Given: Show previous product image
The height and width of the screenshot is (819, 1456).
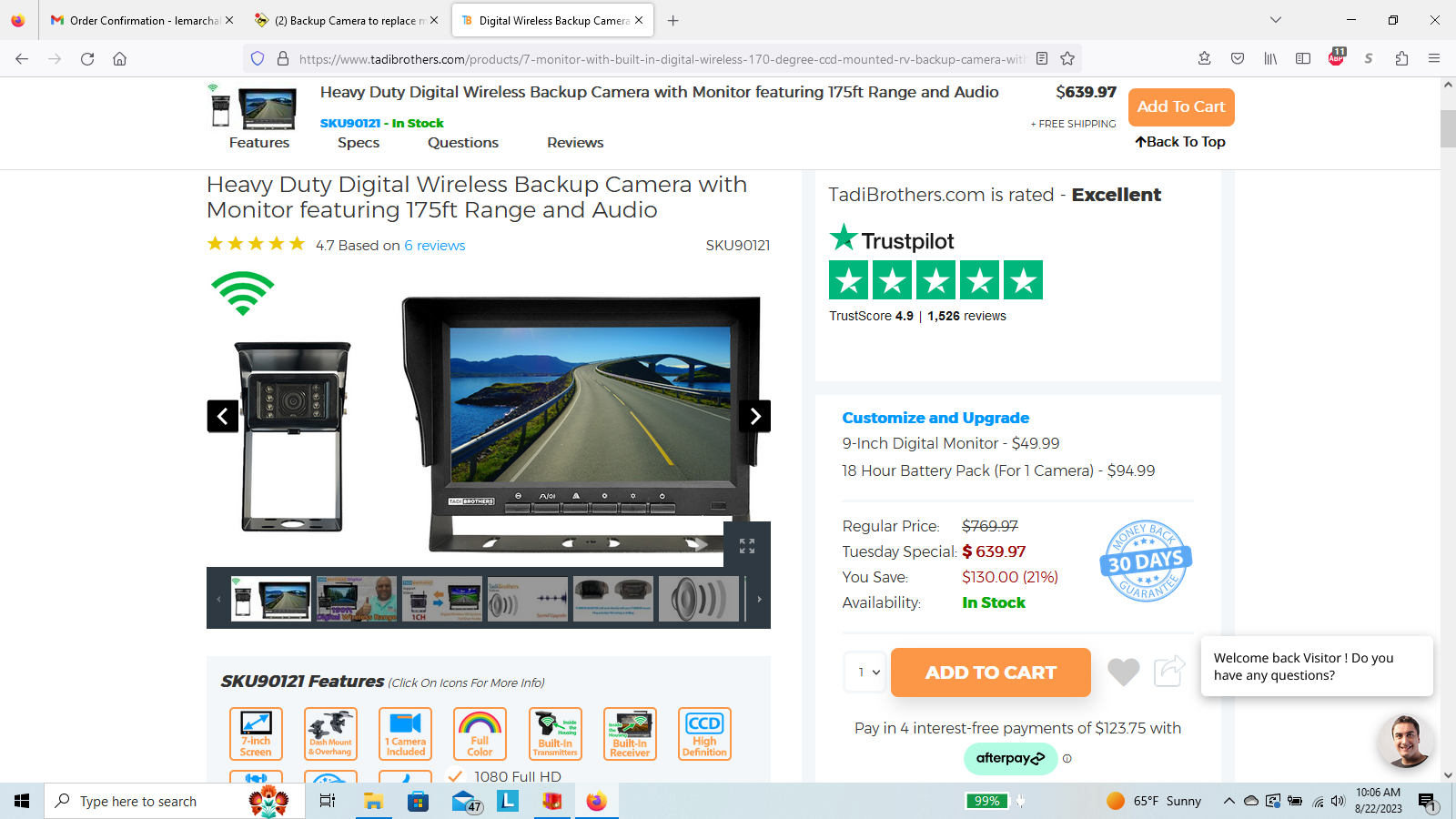Looking at the screenshot, I should pos(223,416).
